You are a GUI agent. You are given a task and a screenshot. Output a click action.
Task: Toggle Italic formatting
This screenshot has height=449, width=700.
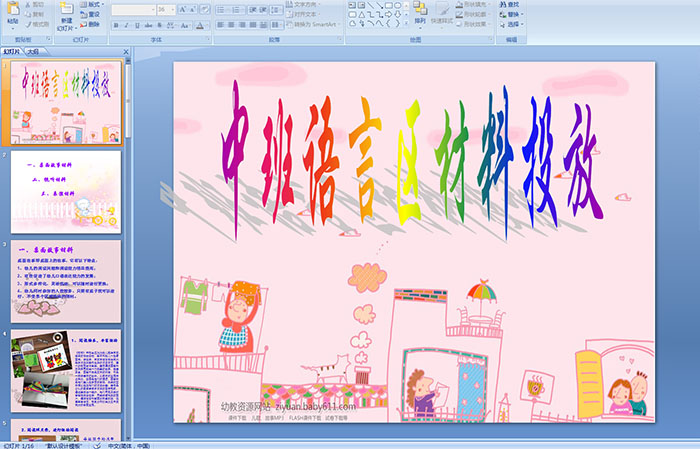[x=126, y=25]
